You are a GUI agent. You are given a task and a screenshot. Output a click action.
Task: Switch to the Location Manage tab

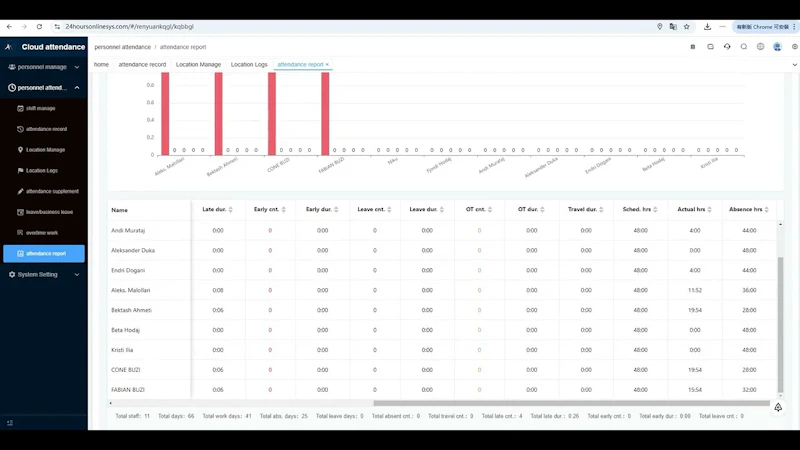(x=198, y=64)
